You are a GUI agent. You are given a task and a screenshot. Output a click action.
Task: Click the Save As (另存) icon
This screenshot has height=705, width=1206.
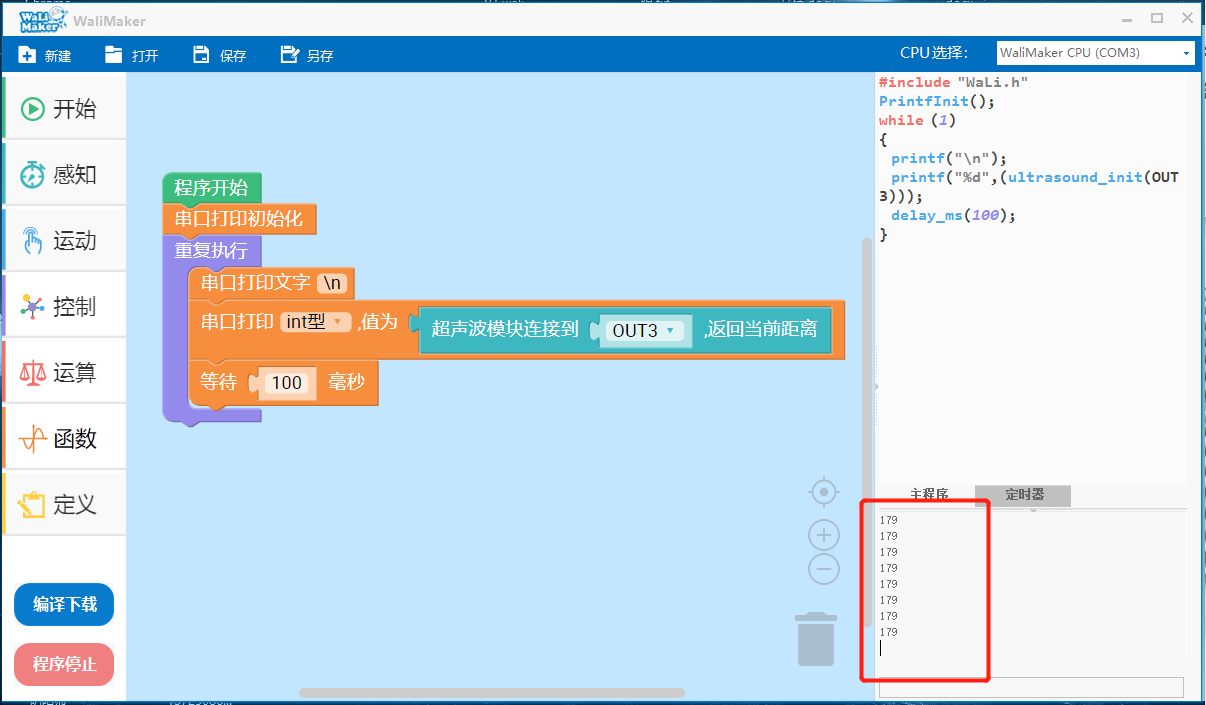[x=290, y=55]
